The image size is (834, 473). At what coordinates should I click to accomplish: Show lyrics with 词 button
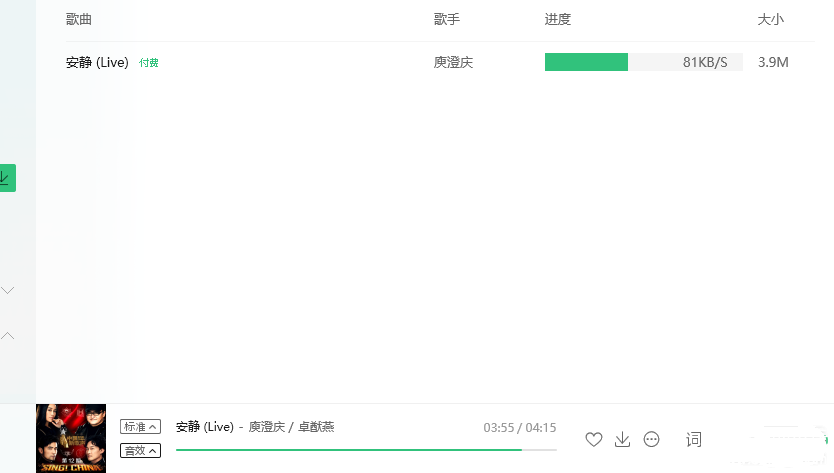pos(694,439)
